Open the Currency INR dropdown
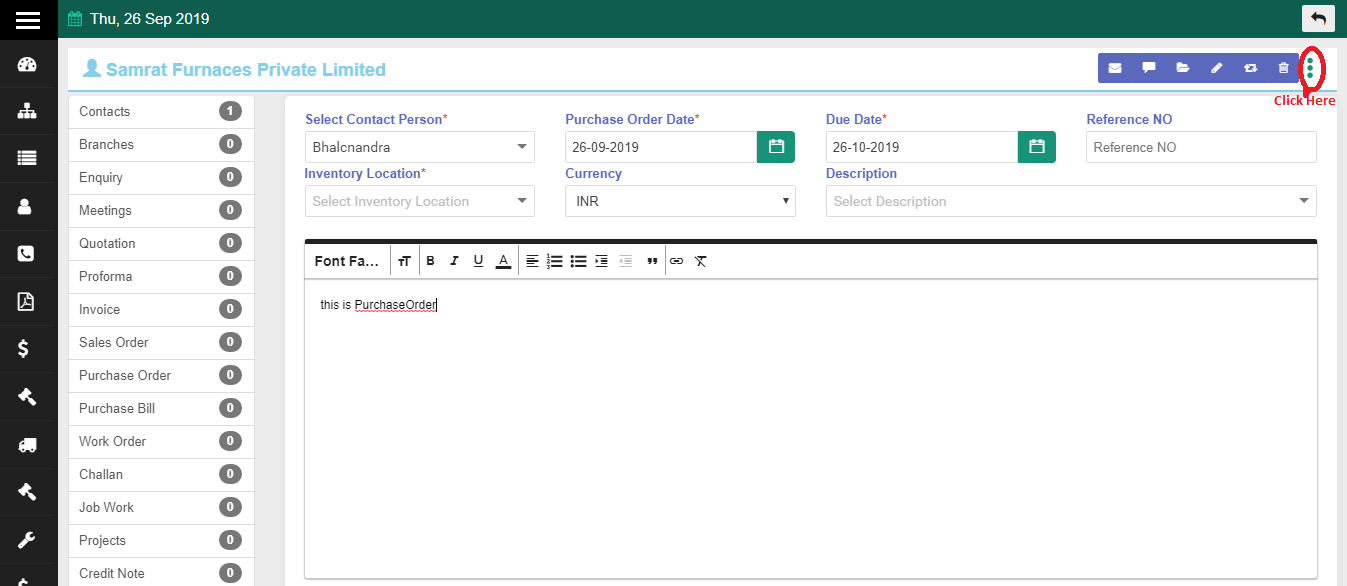This screenshot has height=586, width=1347. tap(680, 201)
